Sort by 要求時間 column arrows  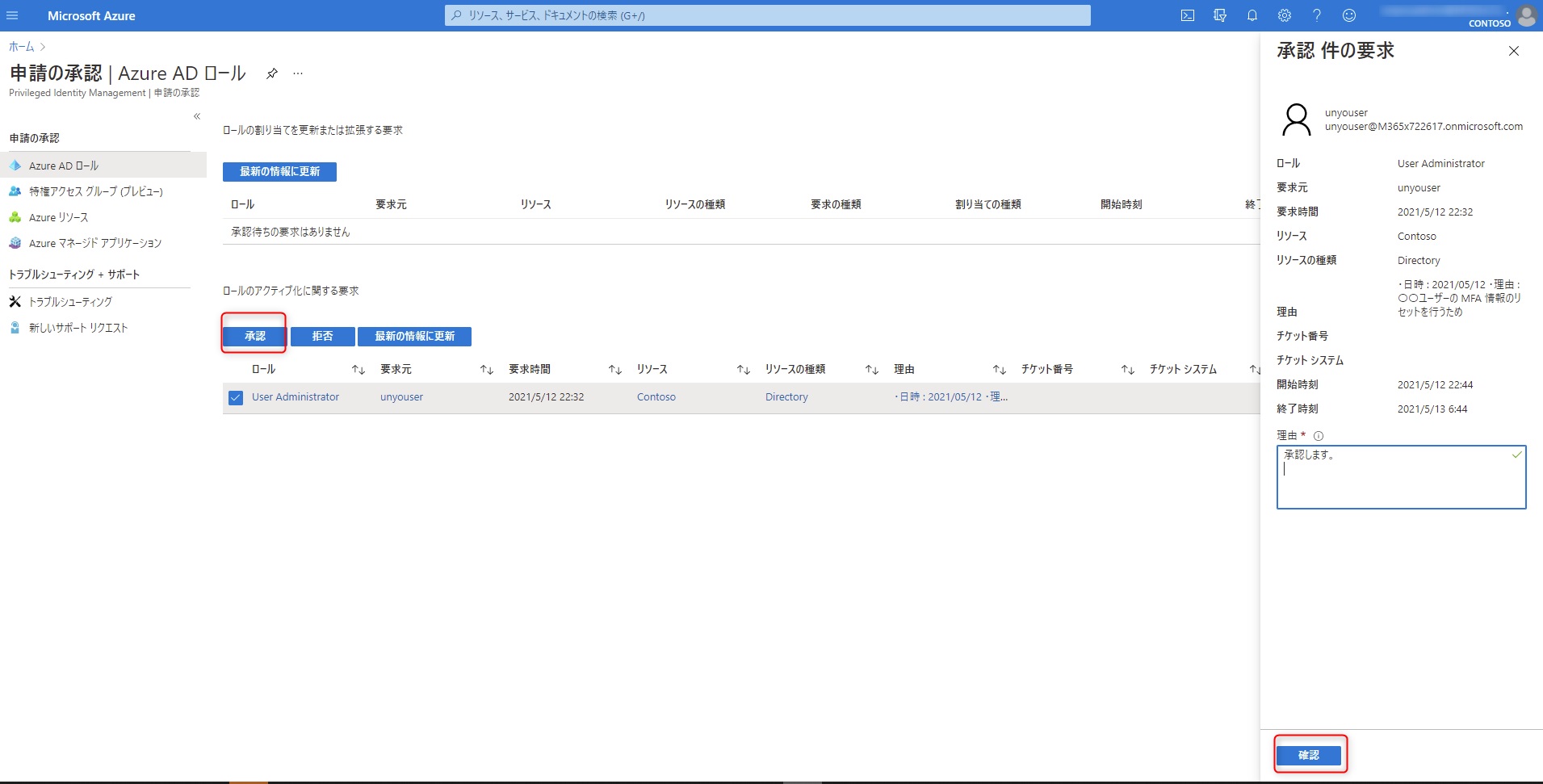coord(615,370)
